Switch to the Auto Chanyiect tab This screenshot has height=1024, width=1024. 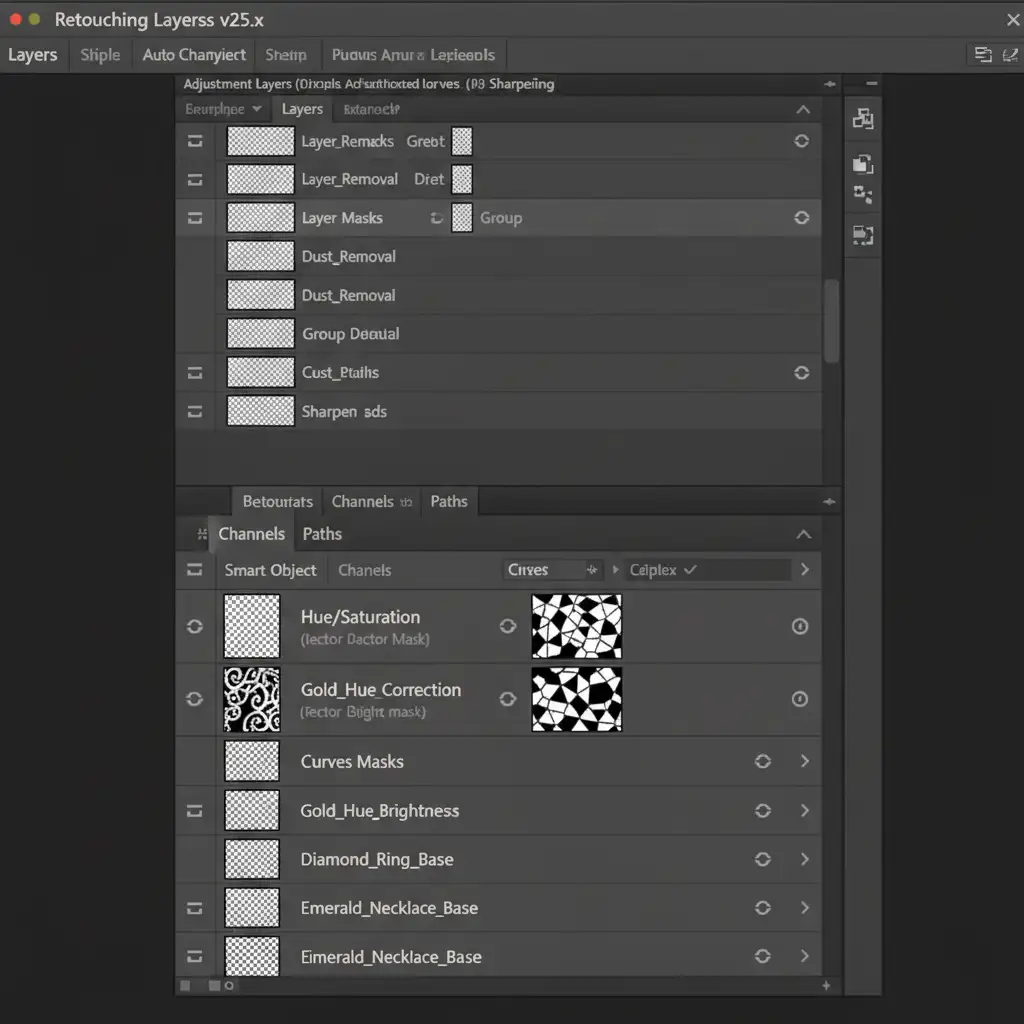click(194, 55)
